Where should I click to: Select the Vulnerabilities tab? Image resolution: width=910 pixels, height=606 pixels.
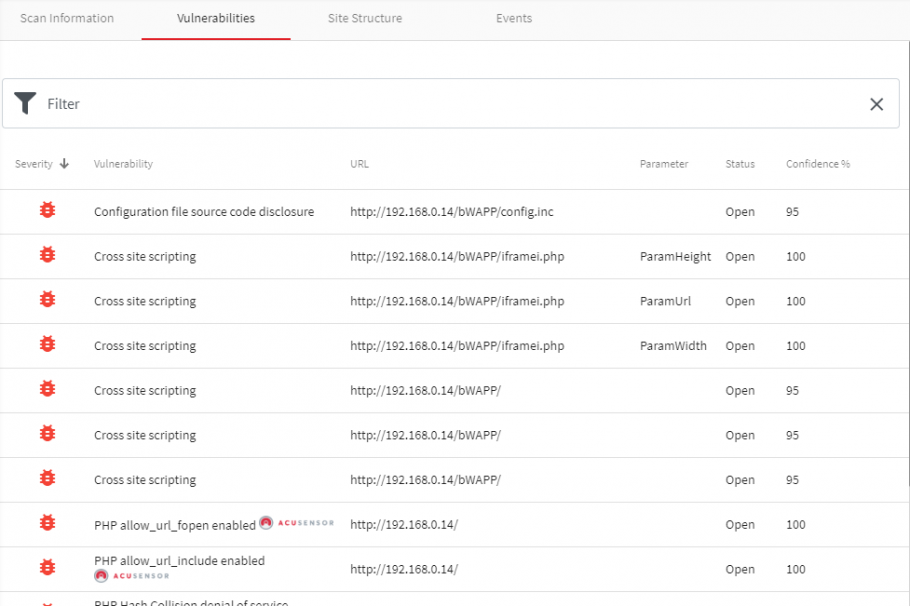216,19
